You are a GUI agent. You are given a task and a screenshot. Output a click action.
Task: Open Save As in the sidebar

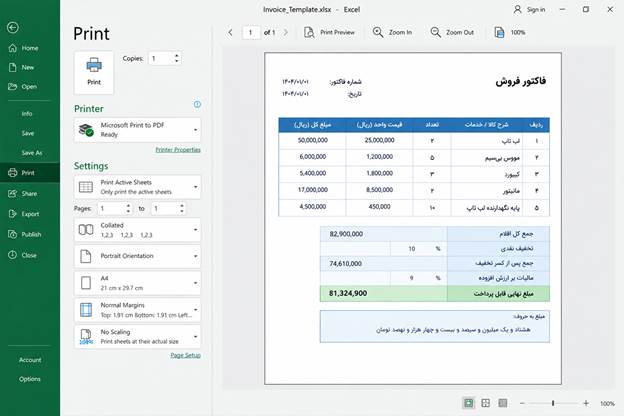[30, 153]
